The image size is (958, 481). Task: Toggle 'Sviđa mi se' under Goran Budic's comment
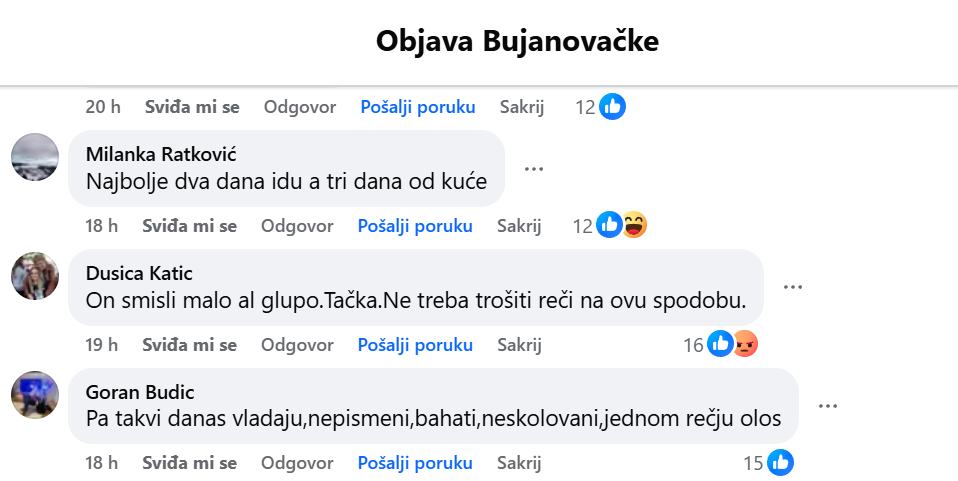pos(190,463)
